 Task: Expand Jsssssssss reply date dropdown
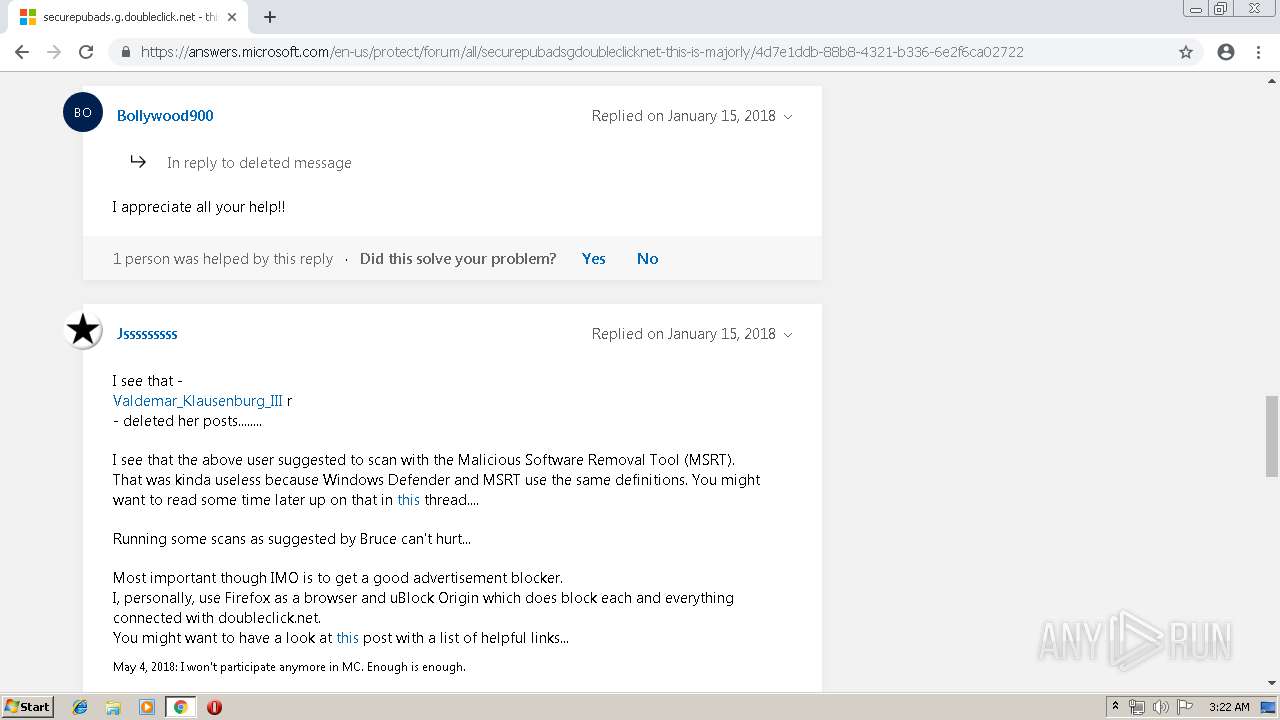click(x=788, y=335)
